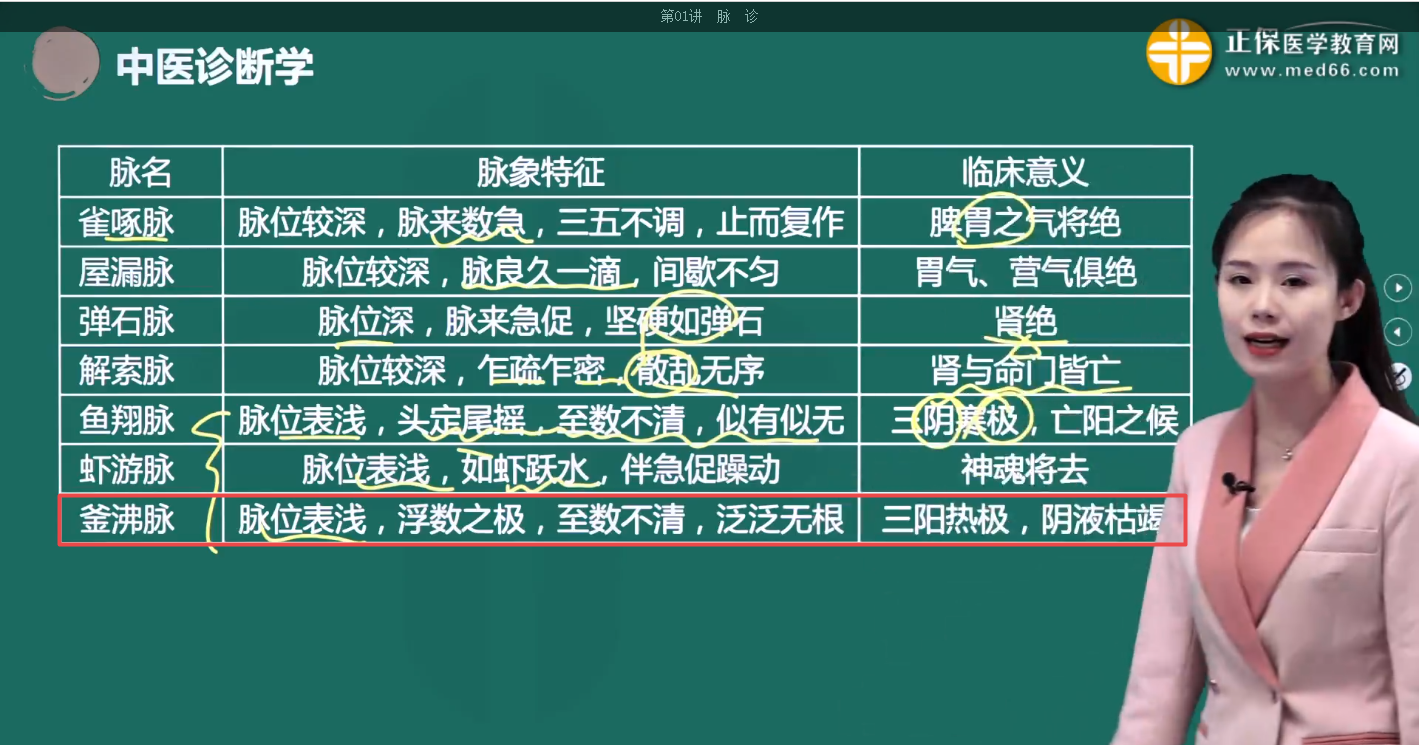Click the right-pointing arrow circle button
The image size is (1419, 745).
[x=1397, y=289]
